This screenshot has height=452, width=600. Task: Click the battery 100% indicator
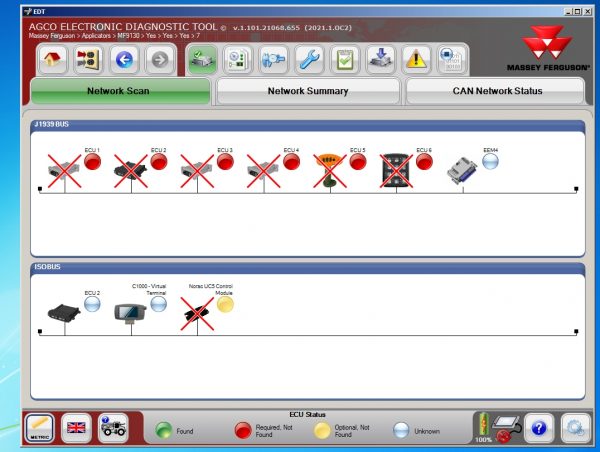click(483, 428)
